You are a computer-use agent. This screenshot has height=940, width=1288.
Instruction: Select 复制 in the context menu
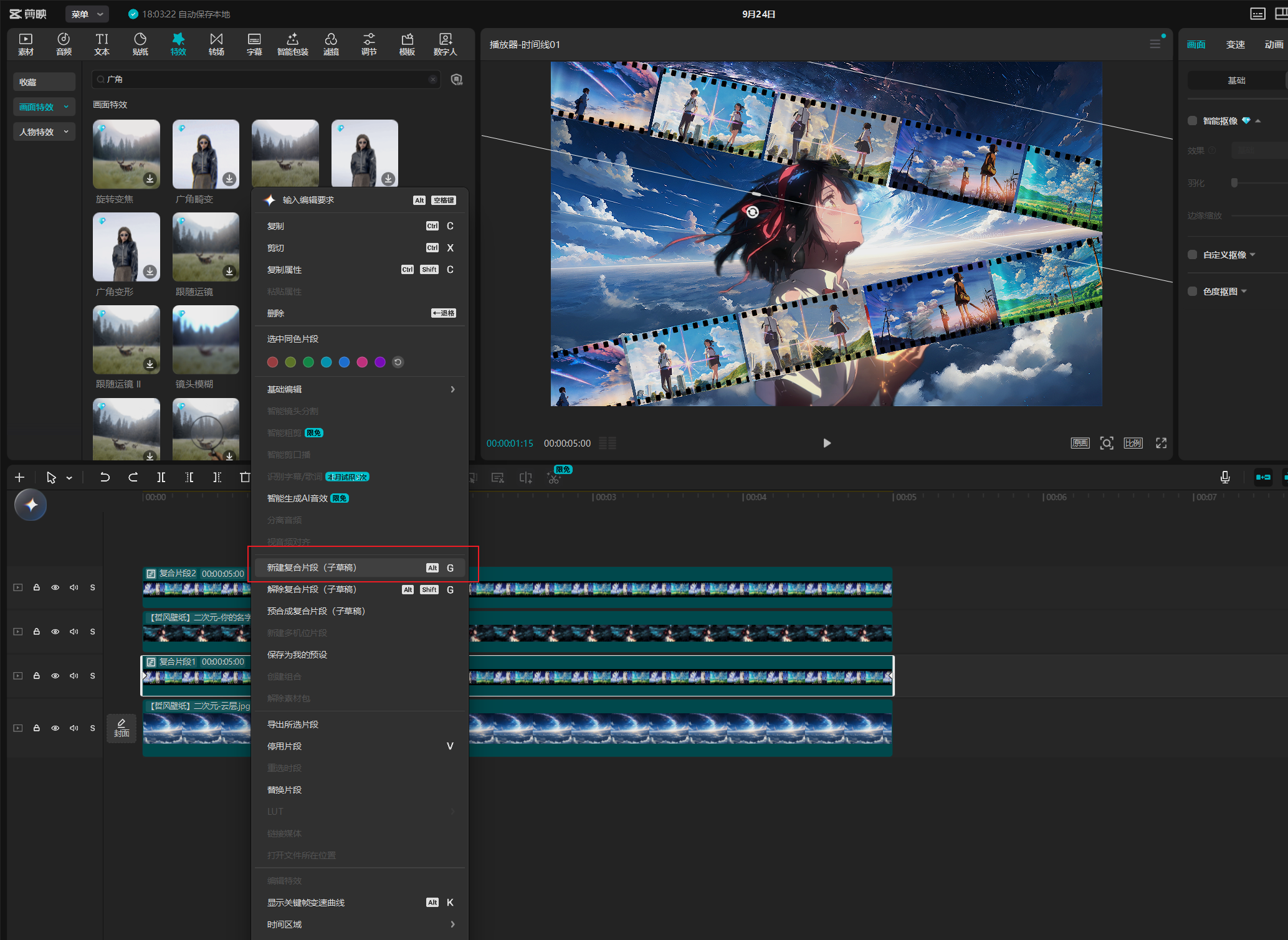360,226
